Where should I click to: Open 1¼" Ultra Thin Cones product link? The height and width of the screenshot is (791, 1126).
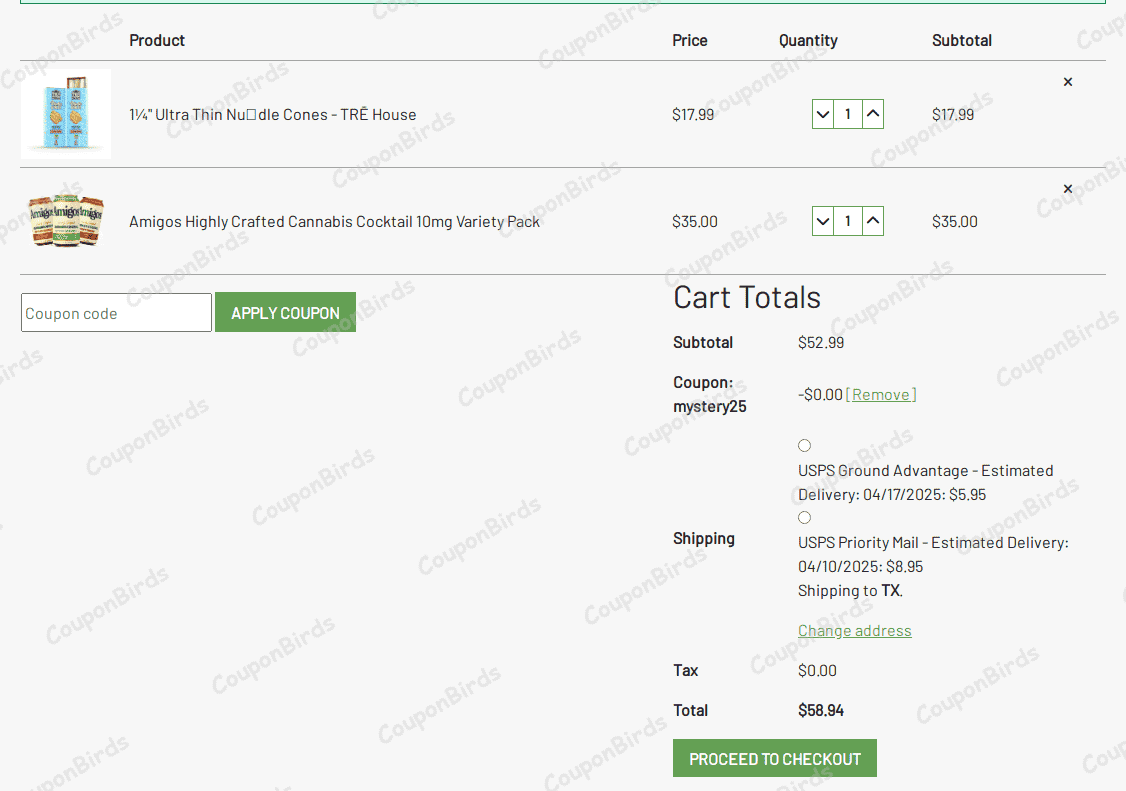pos(273,115)
